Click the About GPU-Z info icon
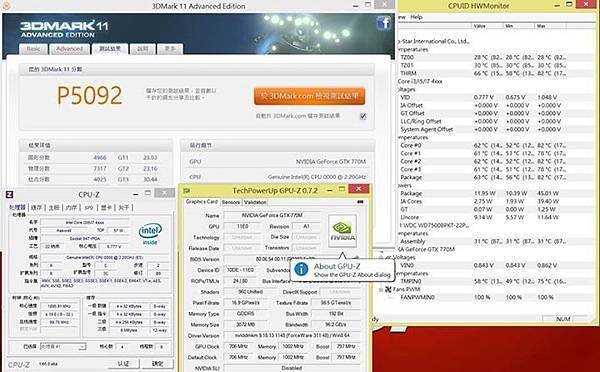 click(x=301, y=269)
